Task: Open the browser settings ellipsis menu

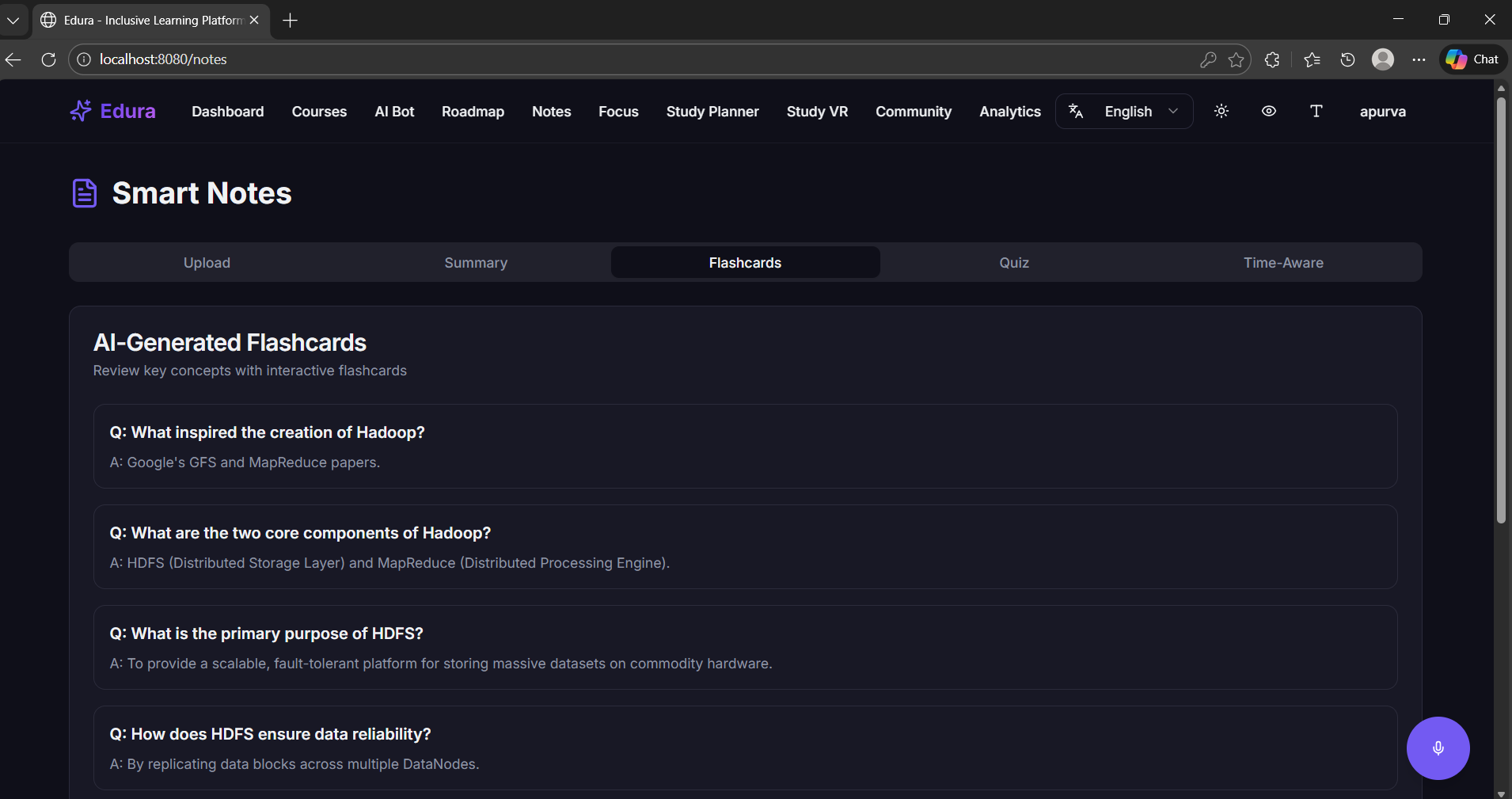Action: (1419, 59)
